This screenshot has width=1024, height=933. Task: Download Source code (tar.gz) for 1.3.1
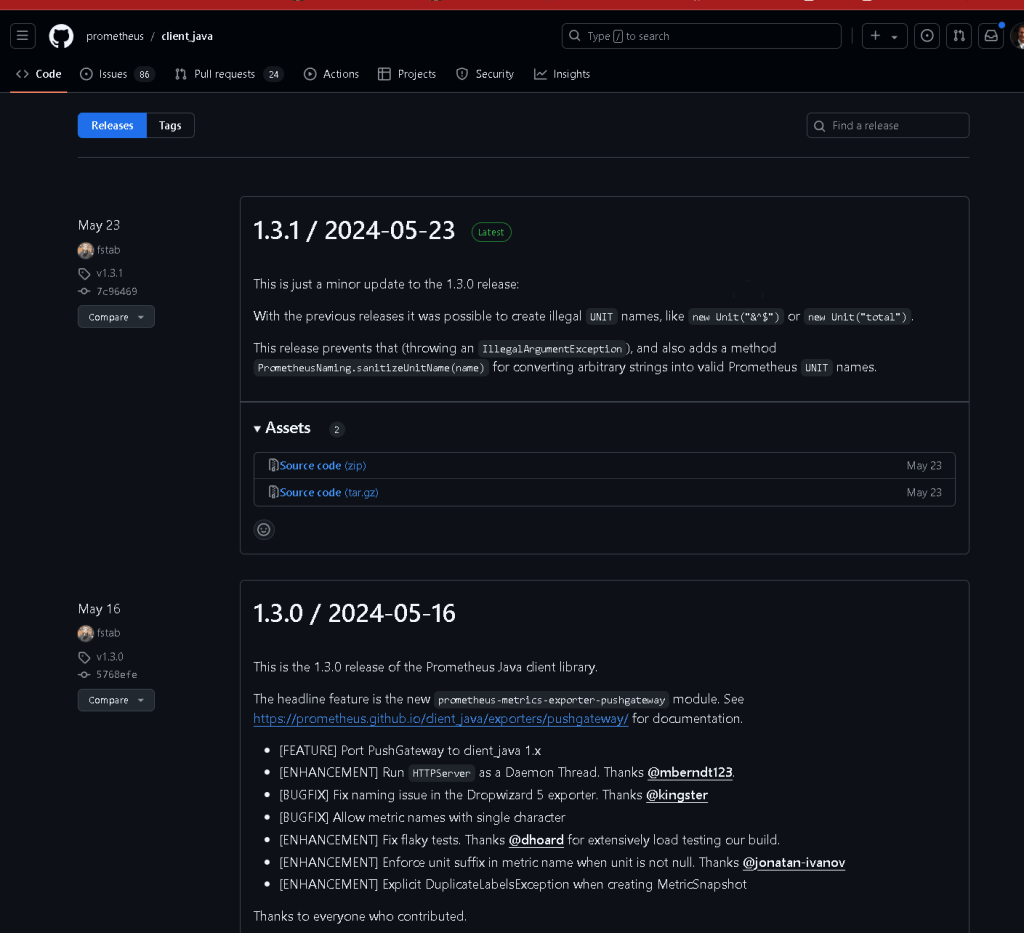click(329, 492)
